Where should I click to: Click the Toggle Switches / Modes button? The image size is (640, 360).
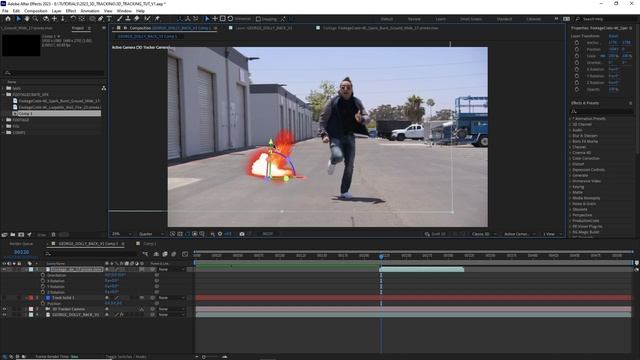pyautogui.click(x=126, y=357)
